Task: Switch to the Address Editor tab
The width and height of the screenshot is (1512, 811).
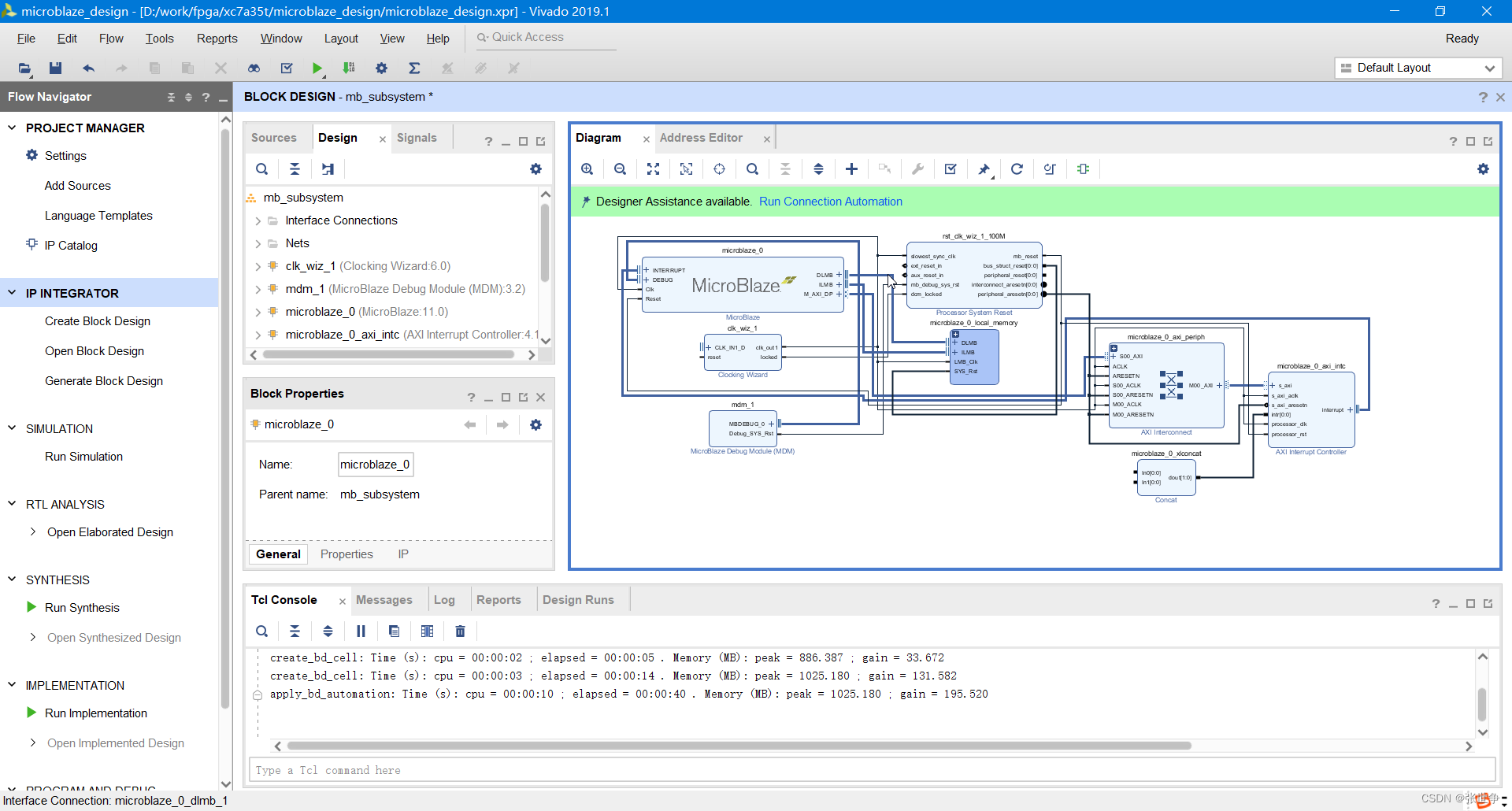Action: (x=701, y=137)
